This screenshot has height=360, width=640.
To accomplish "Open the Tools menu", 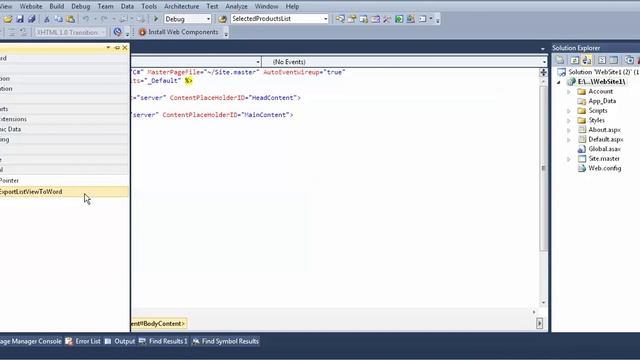I will pyautogui.click(x=149, y=7).
